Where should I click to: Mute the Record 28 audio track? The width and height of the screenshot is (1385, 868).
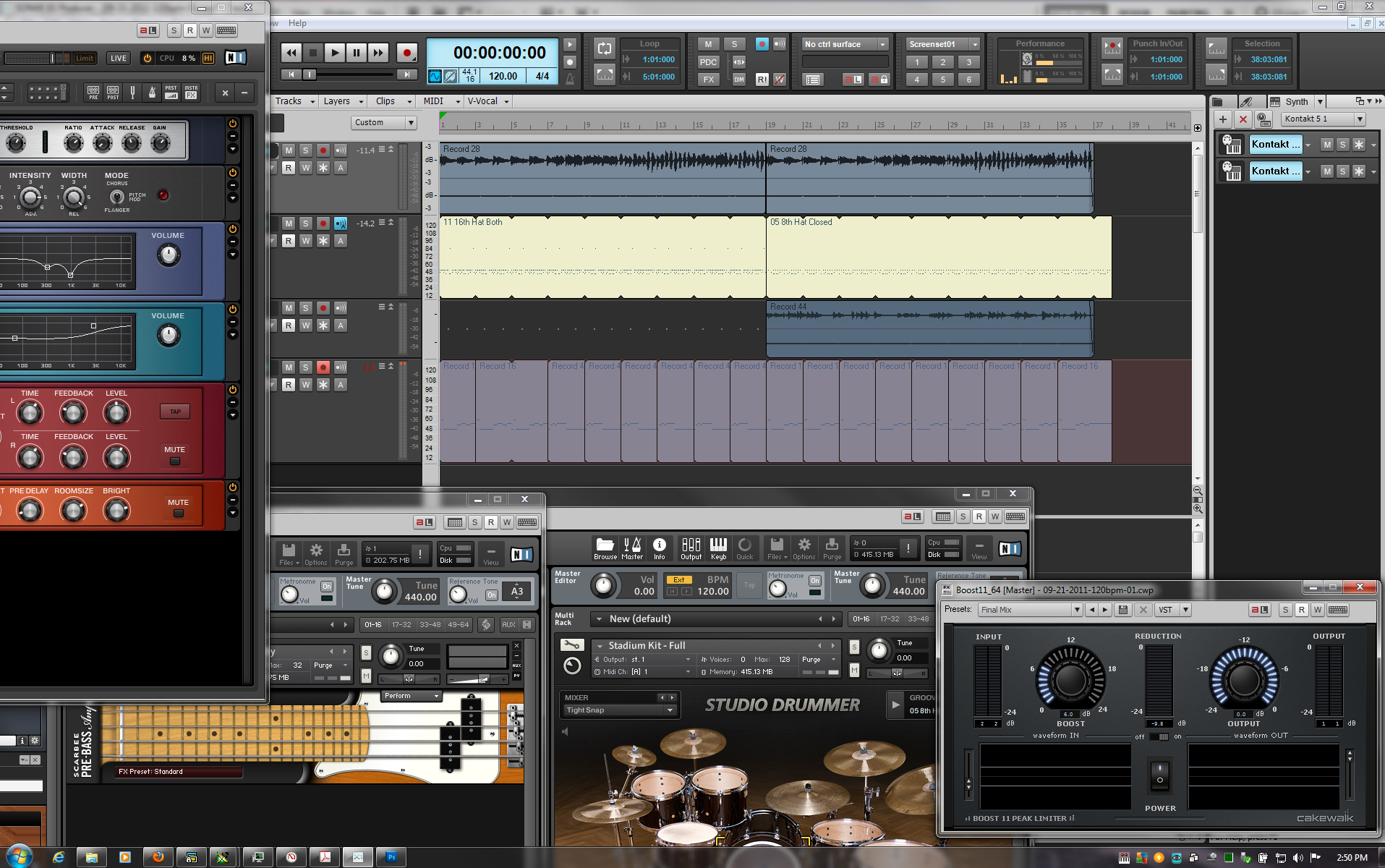pyautogui.click(x=289, y=150)
